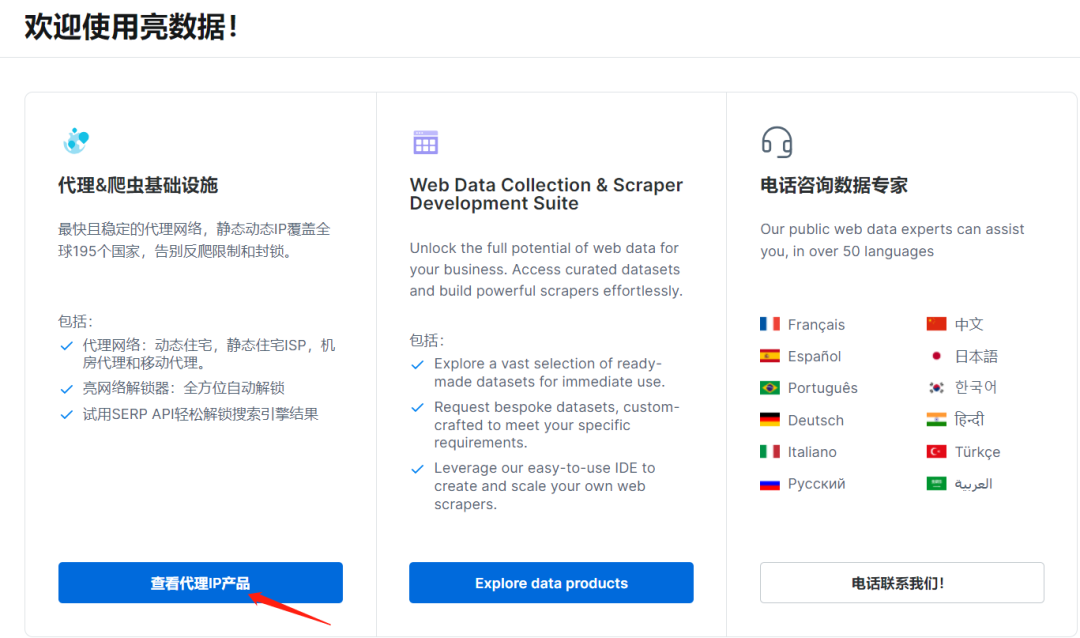Select the 한국어 language label
This screenshot has width=1080, height=638.
975,387
